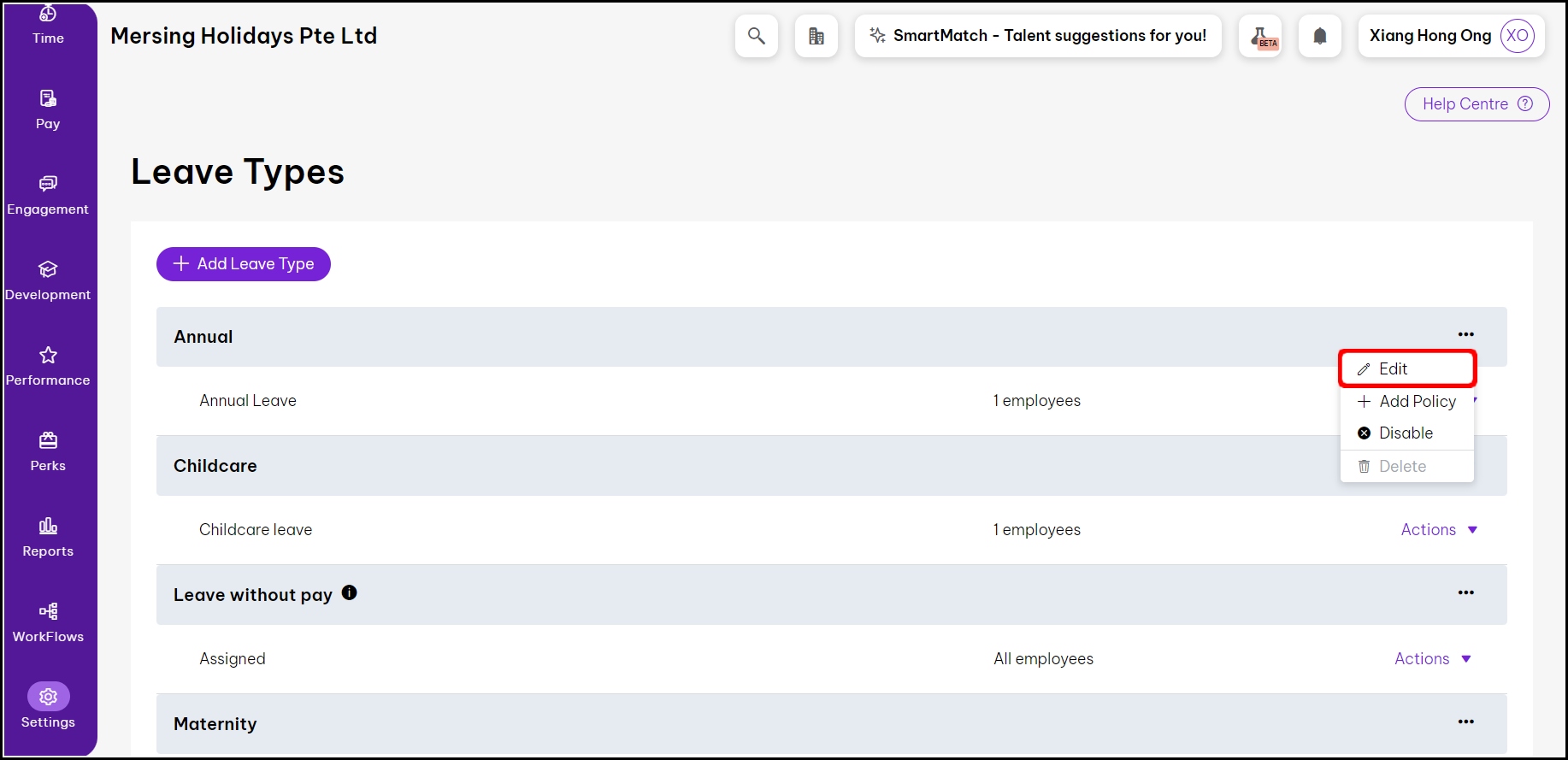Open the search magnifier icon
This screenshot has width=1568, height=760.
pos(756,36)
